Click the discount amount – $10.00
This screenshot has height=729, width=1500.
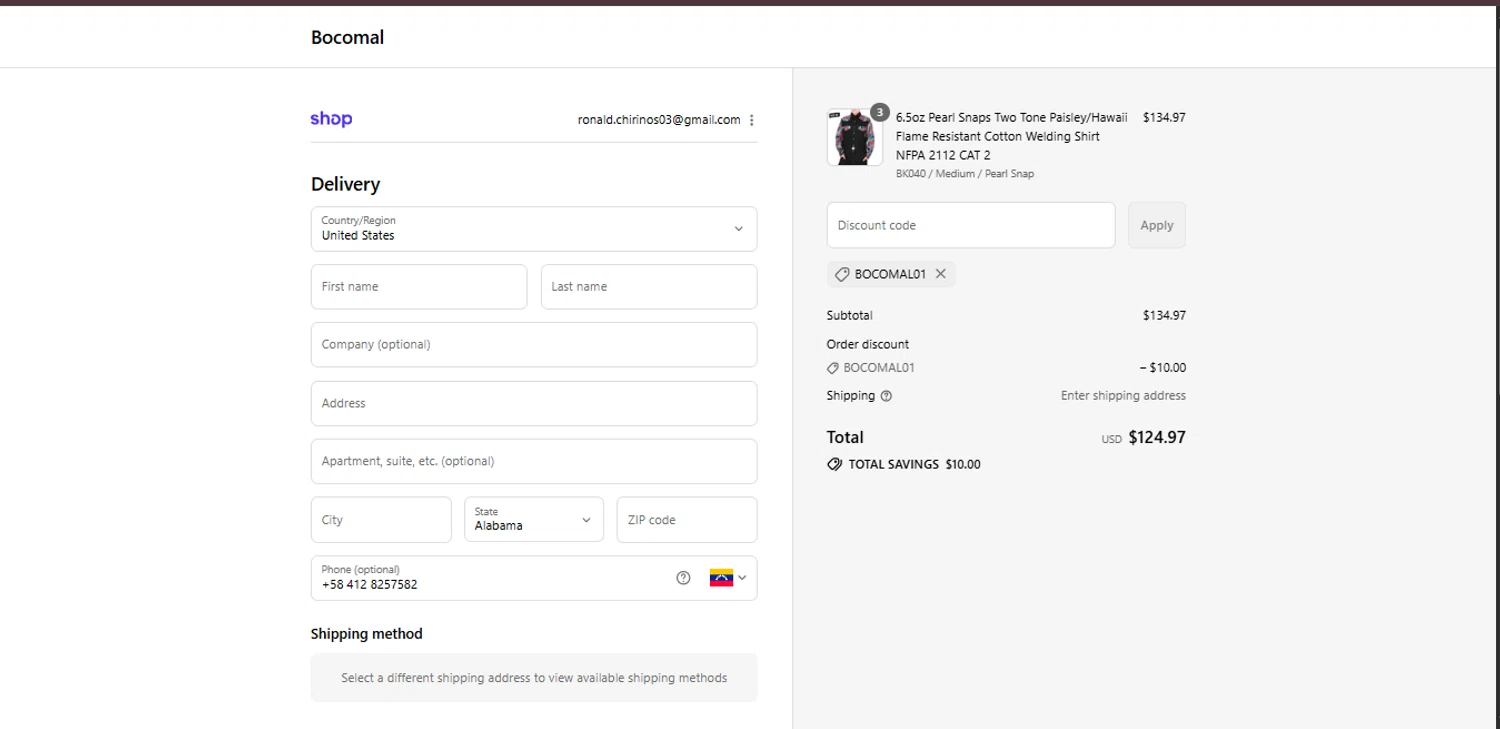(x=1162, y=368)
